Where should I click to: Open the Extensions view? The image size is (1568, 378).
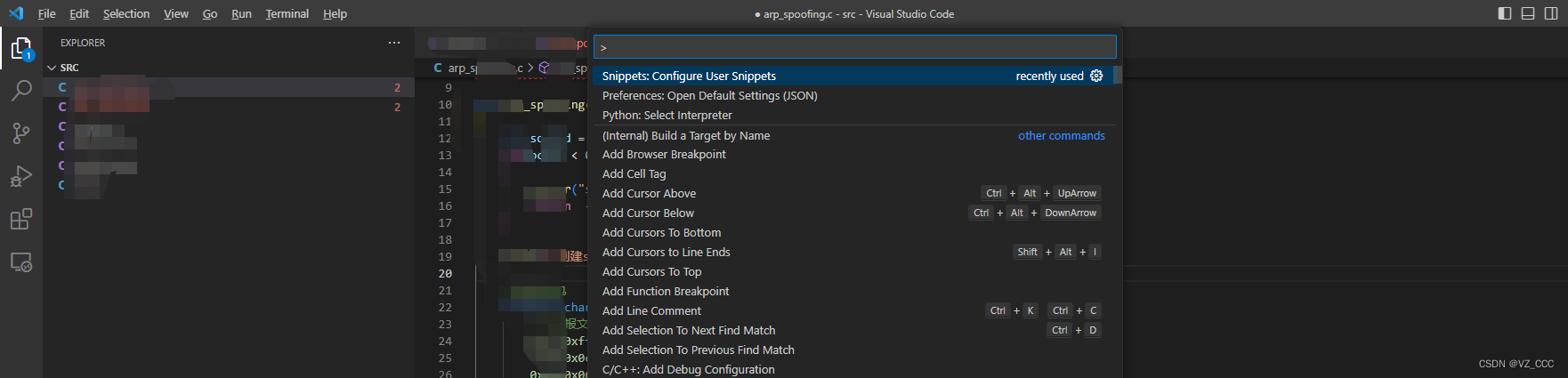click(x=20, y=219)
